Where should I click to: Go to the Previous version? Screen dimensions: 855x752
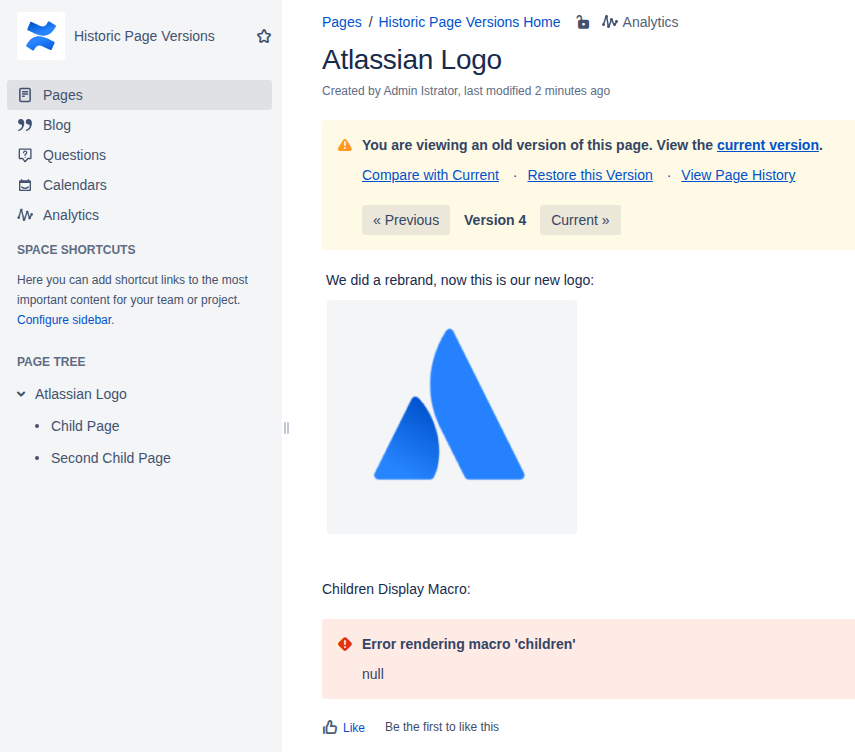click(406, 220)
